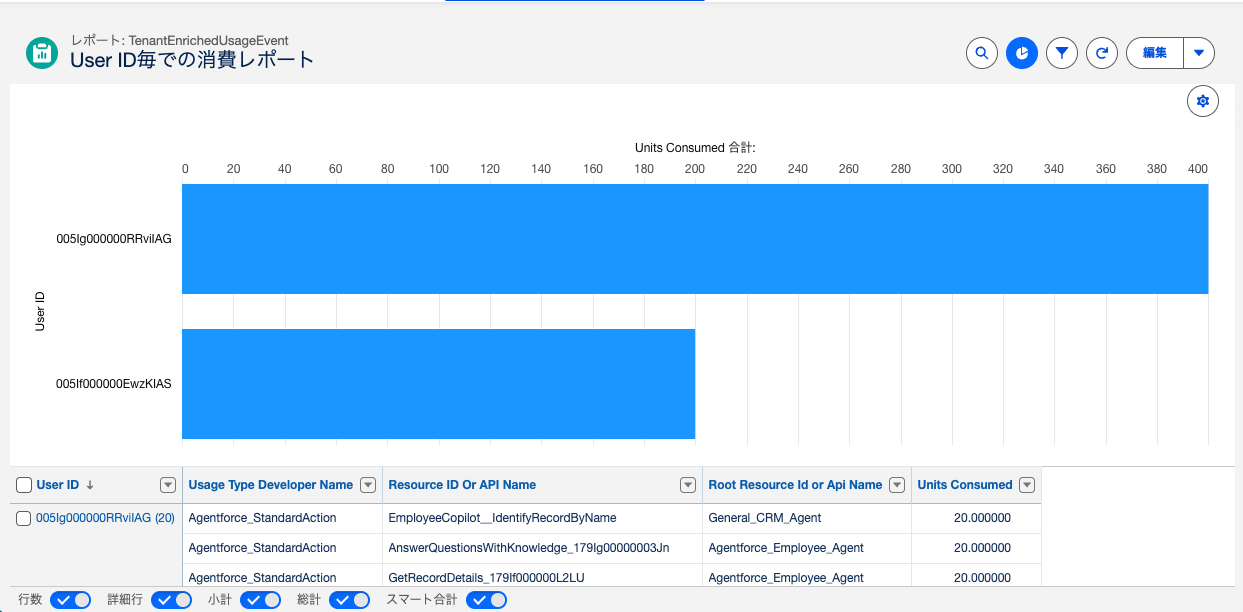The height and width of the screenshot is (612, 1243).
Task: Sort by Root Resource Id or Api Name header
Action: [x=795, y=485]
